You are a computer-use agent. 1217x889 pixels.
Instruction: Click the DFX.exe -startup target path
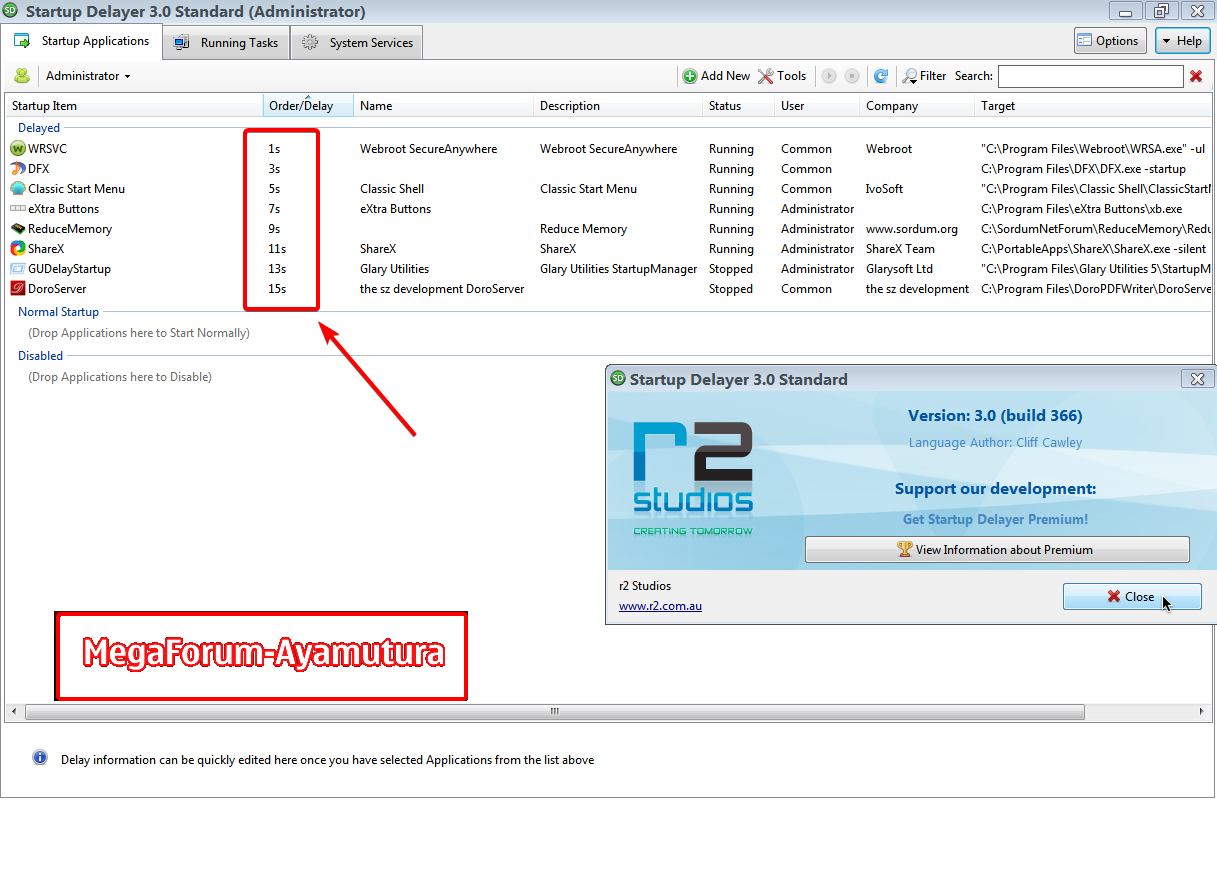(x=1084, y=169)
